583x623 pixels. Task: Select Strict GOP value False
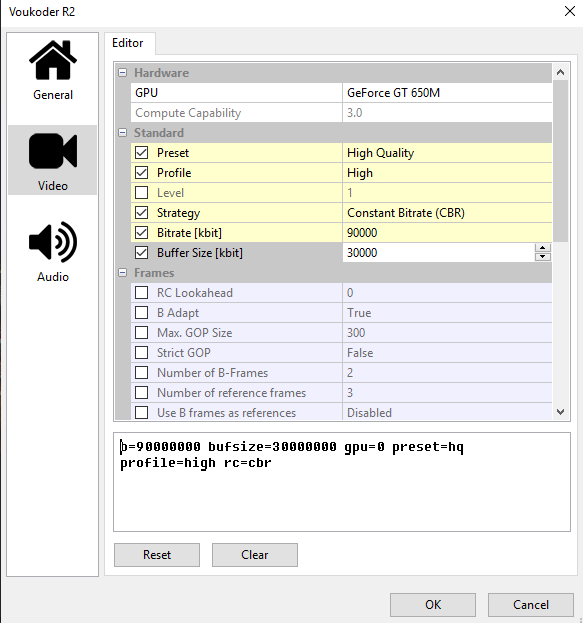tap(447, 352)
